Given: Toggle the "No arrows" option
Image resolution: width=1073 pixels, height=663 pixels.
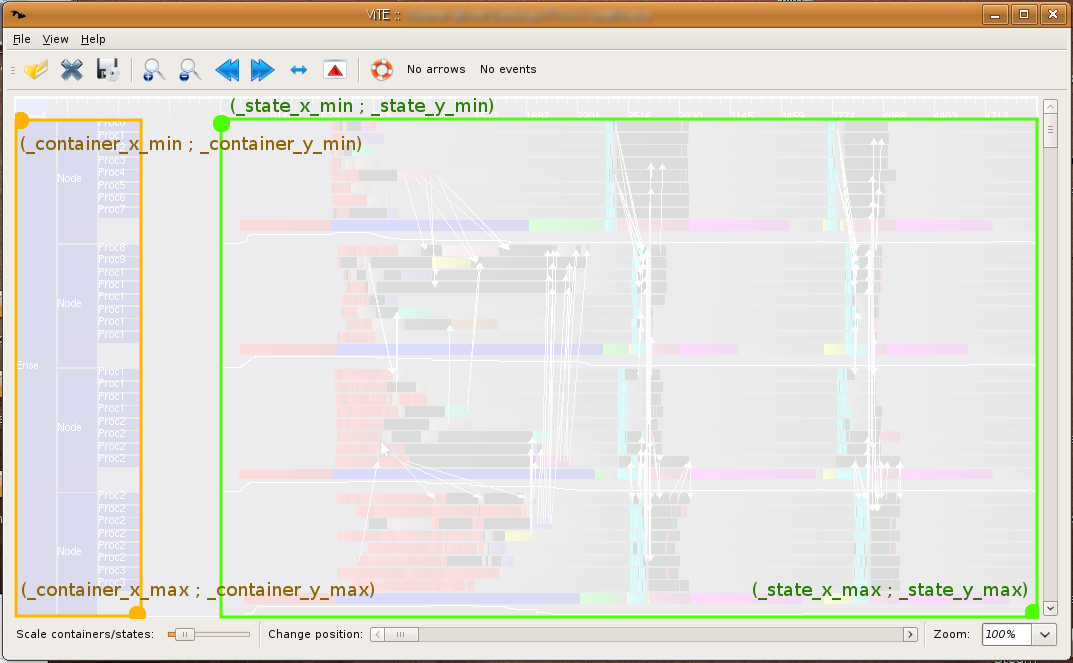Looking at the screenshot, I should click(436, 70).
